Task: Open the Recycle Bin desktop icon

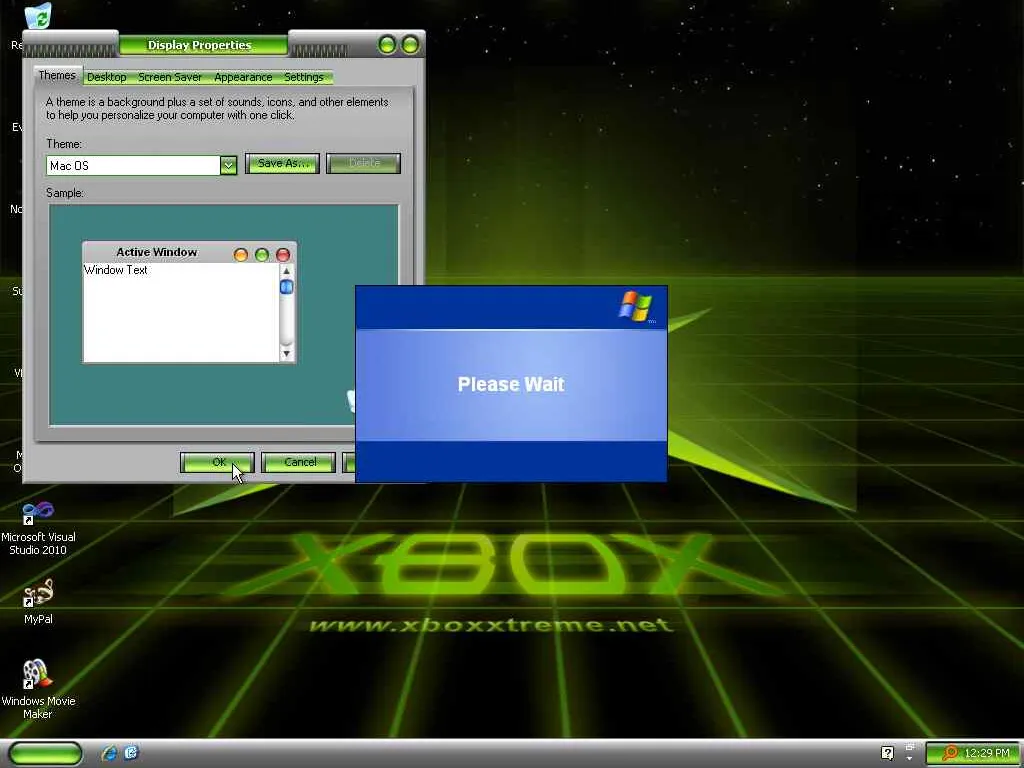Action: point(38,15)
